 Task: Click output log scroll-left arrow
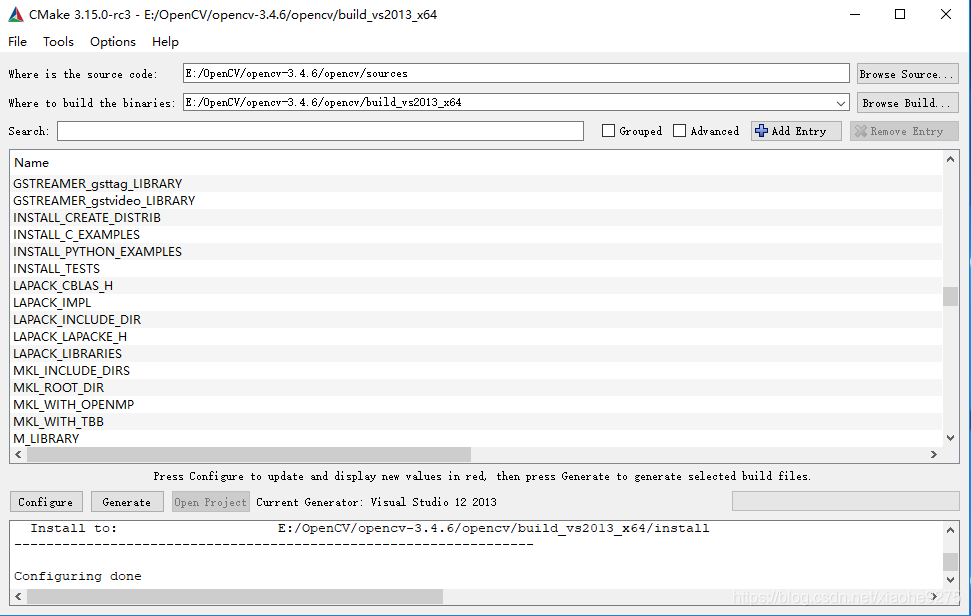(x=18, y=596)
